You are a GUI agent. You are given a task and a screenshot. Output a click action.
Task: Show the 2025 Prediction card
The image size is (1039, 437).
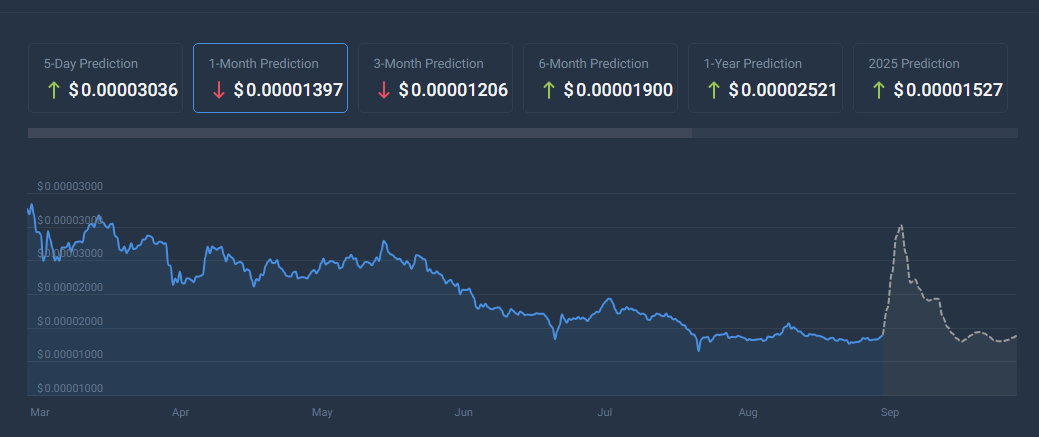(930, 78)
